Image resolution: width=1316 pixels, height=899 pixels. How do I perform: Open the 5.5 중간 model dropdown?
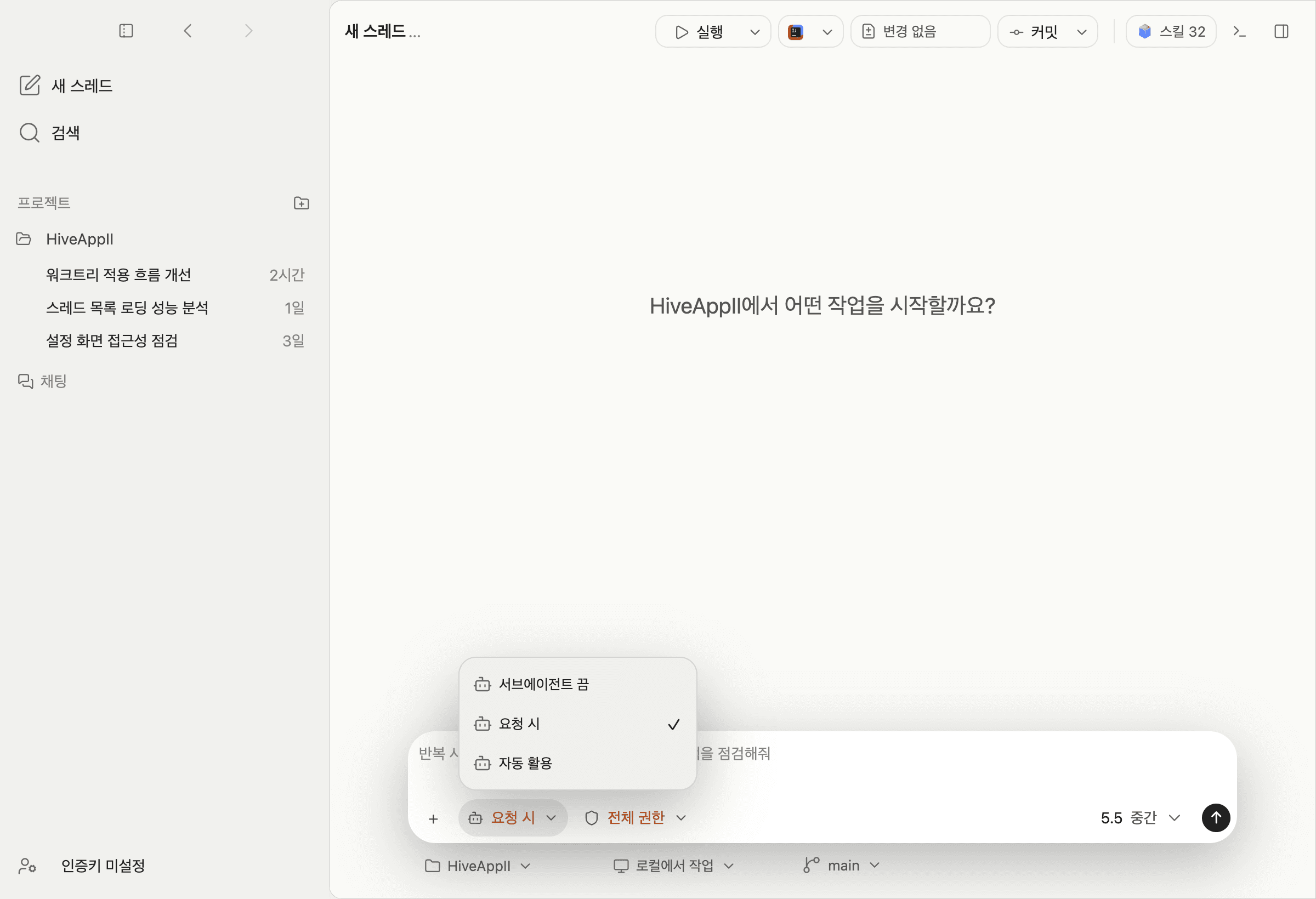click(x=1141, y=818)
